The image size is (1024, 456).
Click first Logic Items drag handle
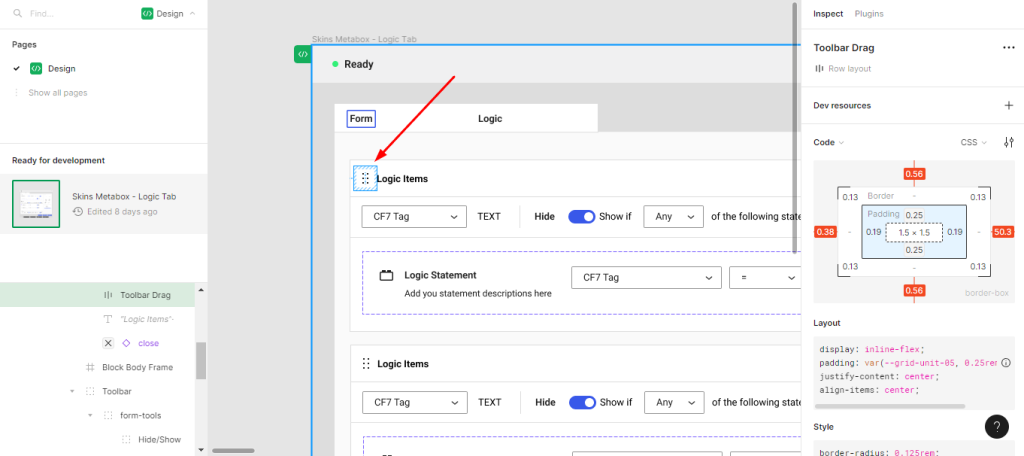[365, 179]
